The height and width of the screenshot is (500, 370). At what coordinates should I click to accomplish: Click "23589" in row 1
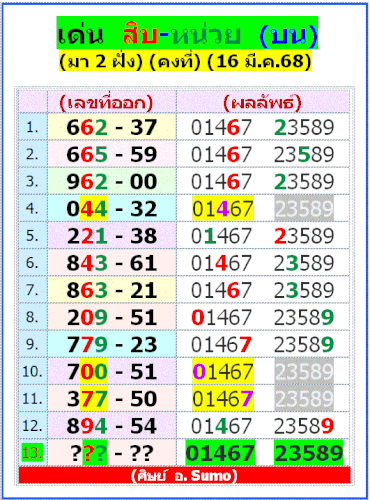(304, 127)
